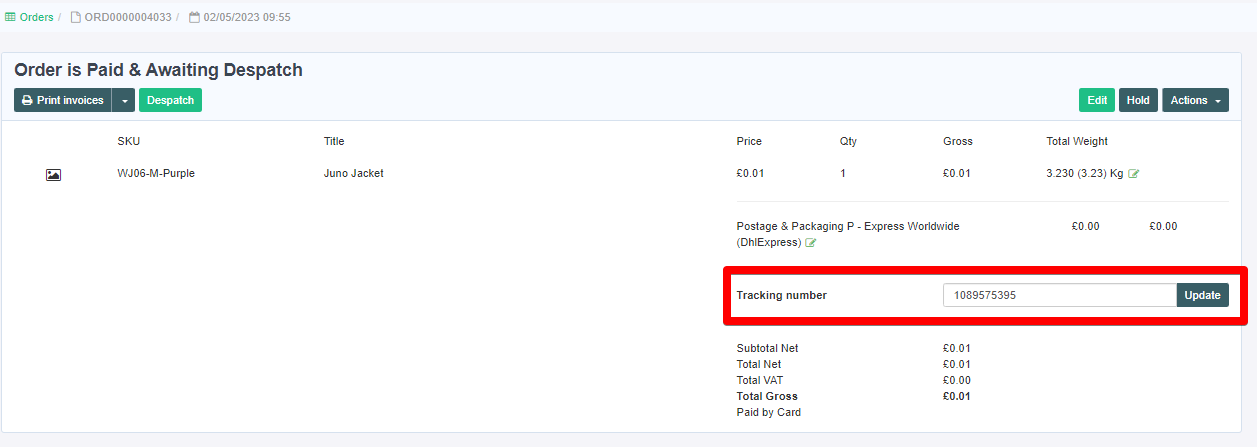
Task: Expand the Print invoices dropdown arrow
Action: 123,100
